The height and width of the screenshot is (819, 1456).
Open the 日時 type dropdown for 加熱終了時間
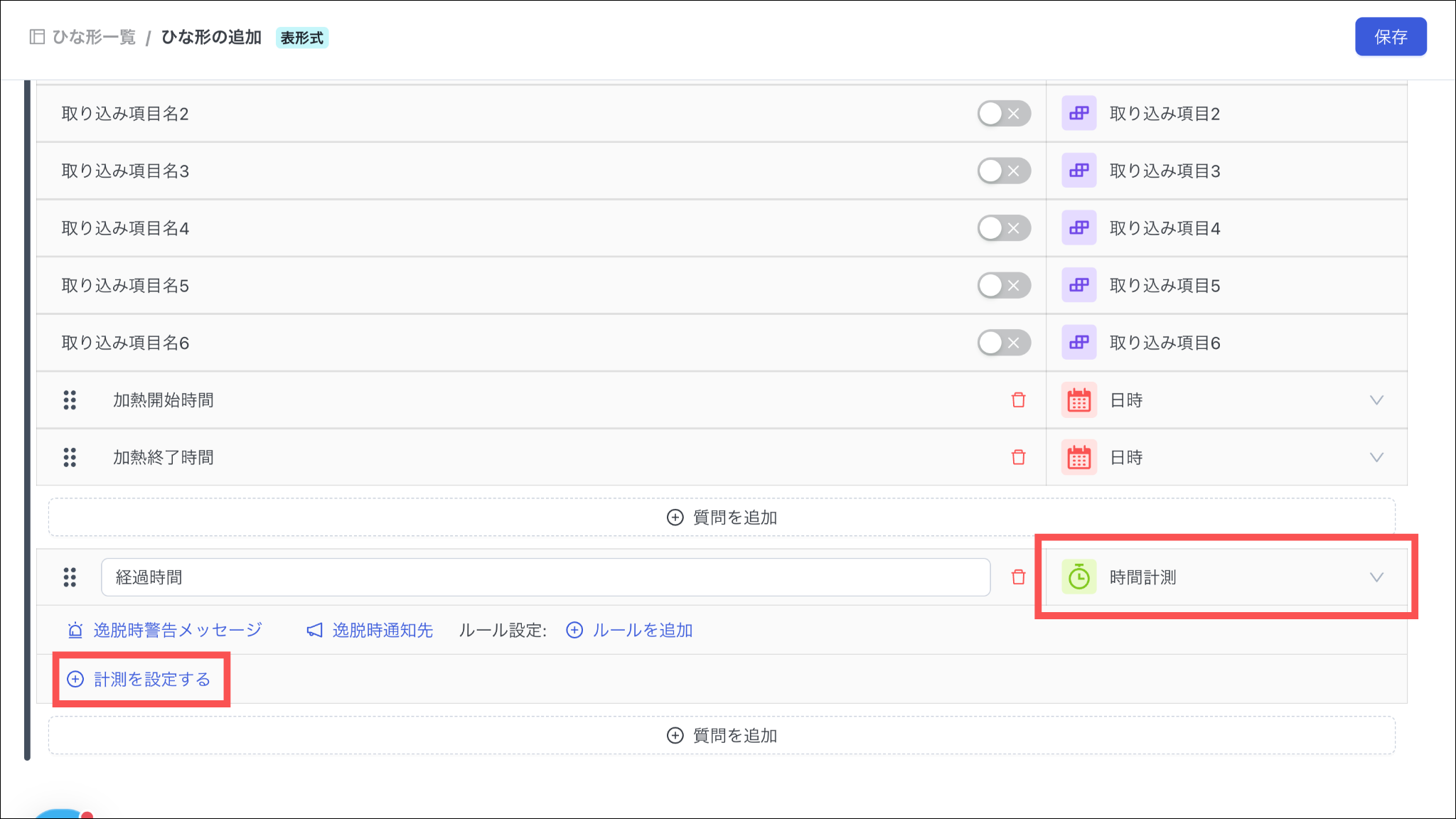[1376, 457]
